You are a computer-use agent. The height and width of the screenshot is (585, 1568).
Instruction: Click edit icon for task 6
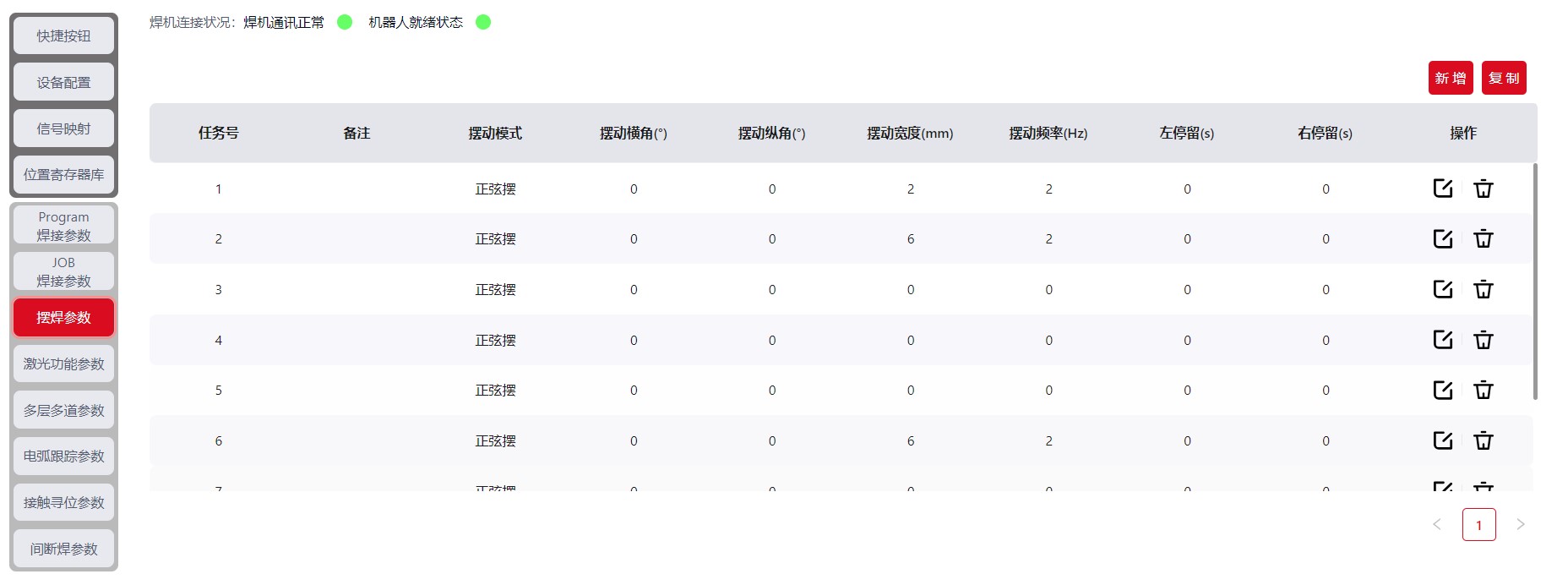tap(1442, 440)
